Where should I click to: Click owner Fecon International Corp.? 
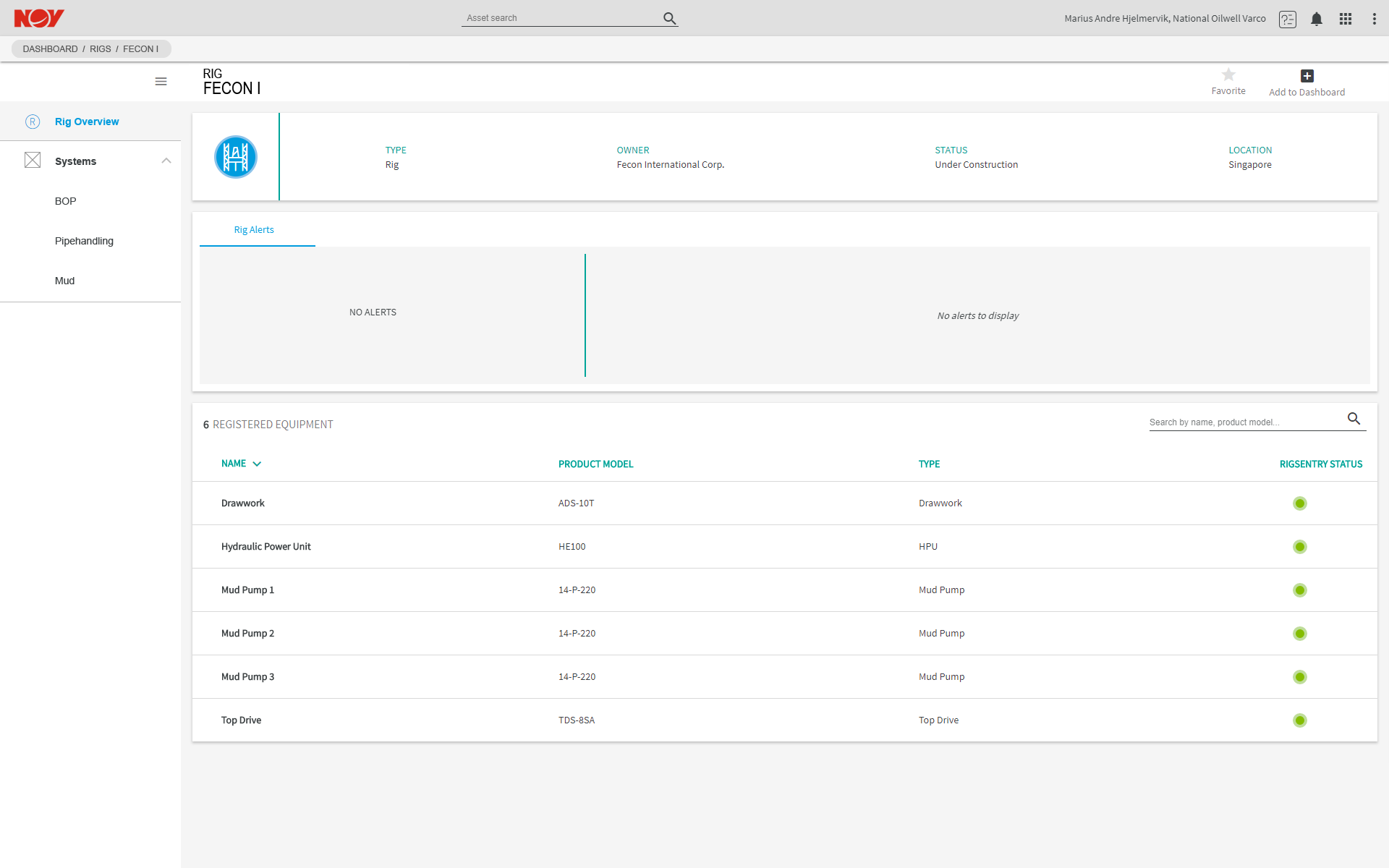pos(670,165)
